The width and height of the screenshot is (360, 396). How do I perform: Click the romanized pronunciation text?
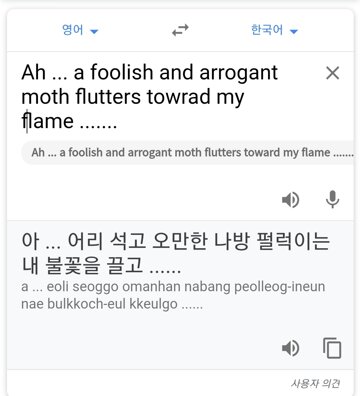173,295
